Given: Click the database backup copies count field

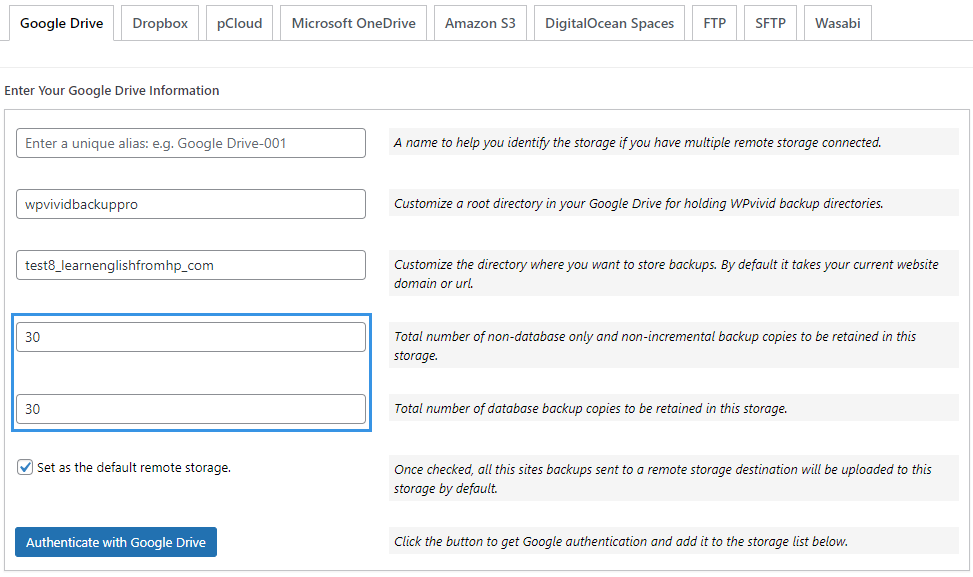Looking at the screenshot, I should (191, 409).
